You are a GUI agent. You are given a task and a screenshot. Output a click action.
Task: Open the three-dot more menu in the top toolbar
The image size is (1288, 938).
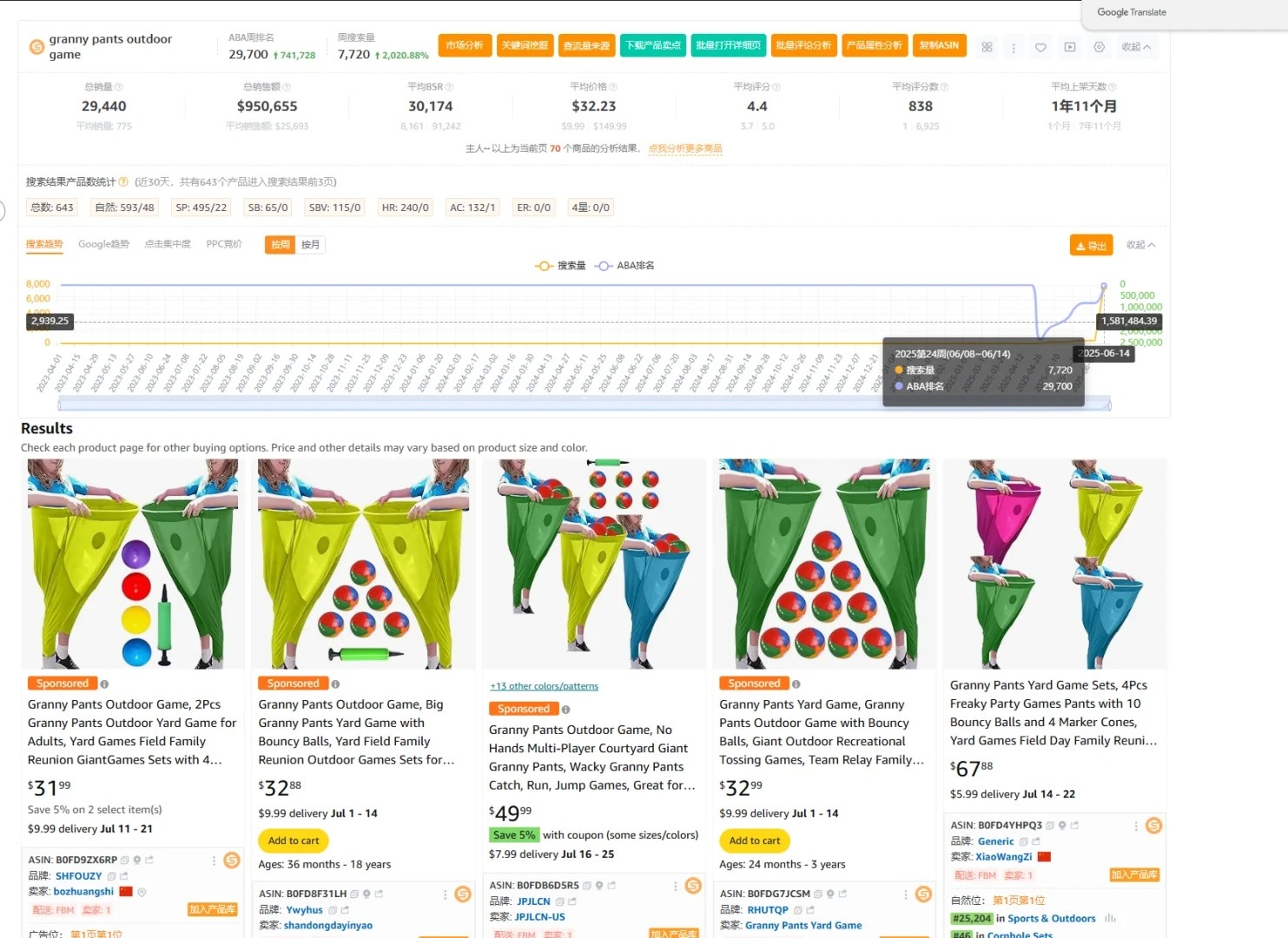click(x=1014, y=48)
